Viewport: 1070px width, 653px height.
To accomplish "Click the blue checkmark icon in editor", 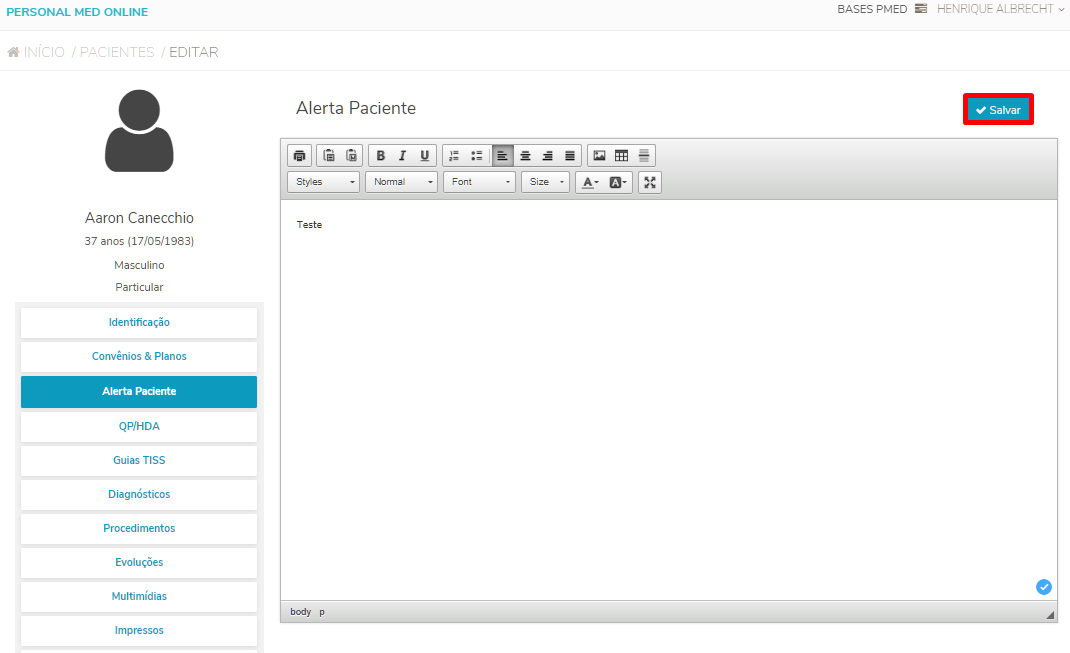I will [x=1044, y=587].
